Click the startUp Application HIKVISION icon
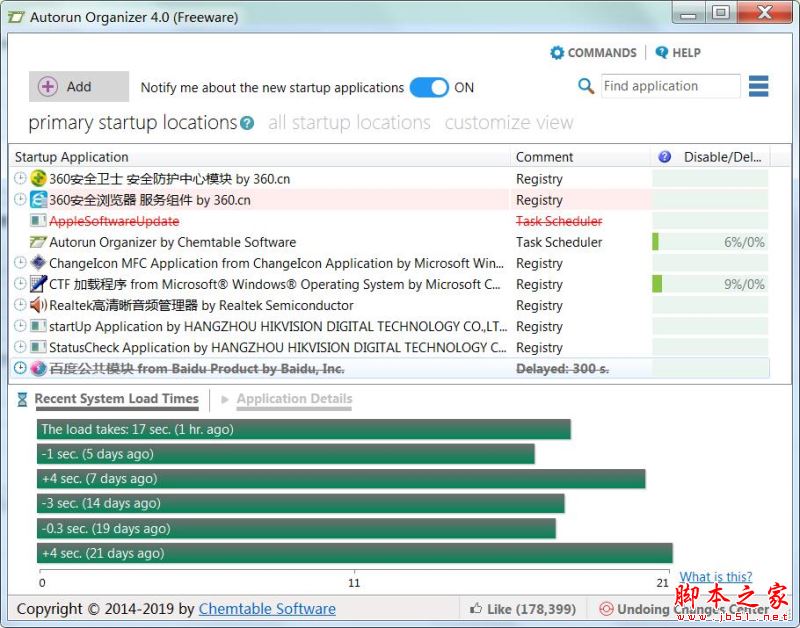800x628 pixels. [38, 325]
